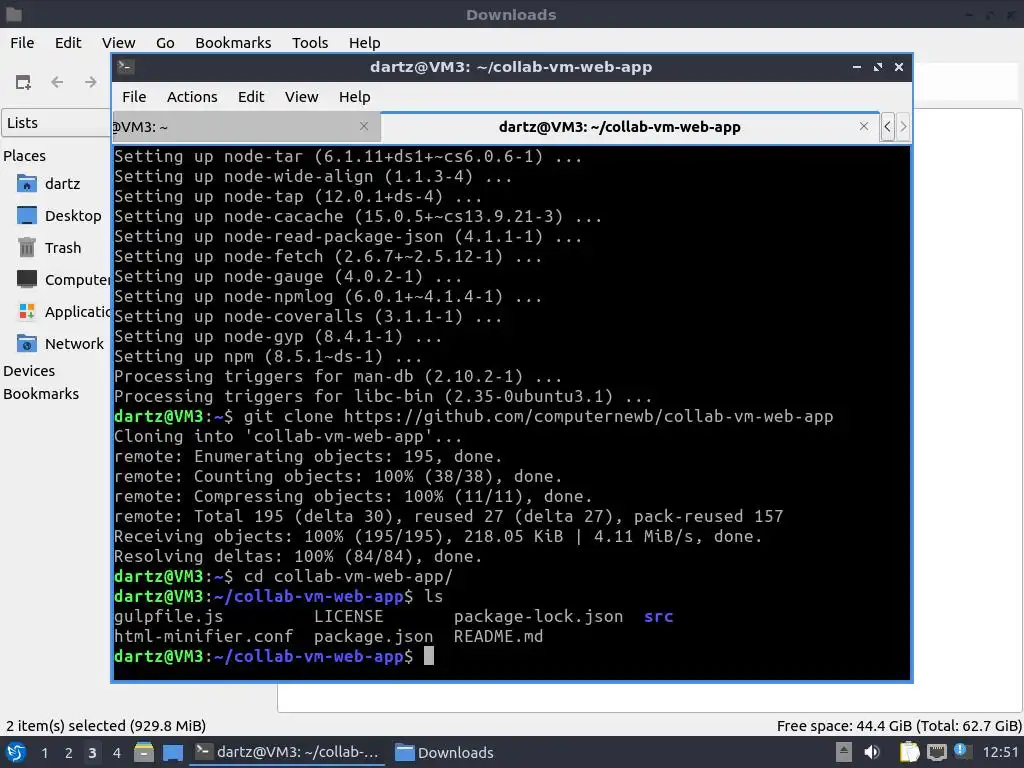This screenshot has height=768, width=1024.
Task: Open the terminal's Help menu
Action: 355,97
